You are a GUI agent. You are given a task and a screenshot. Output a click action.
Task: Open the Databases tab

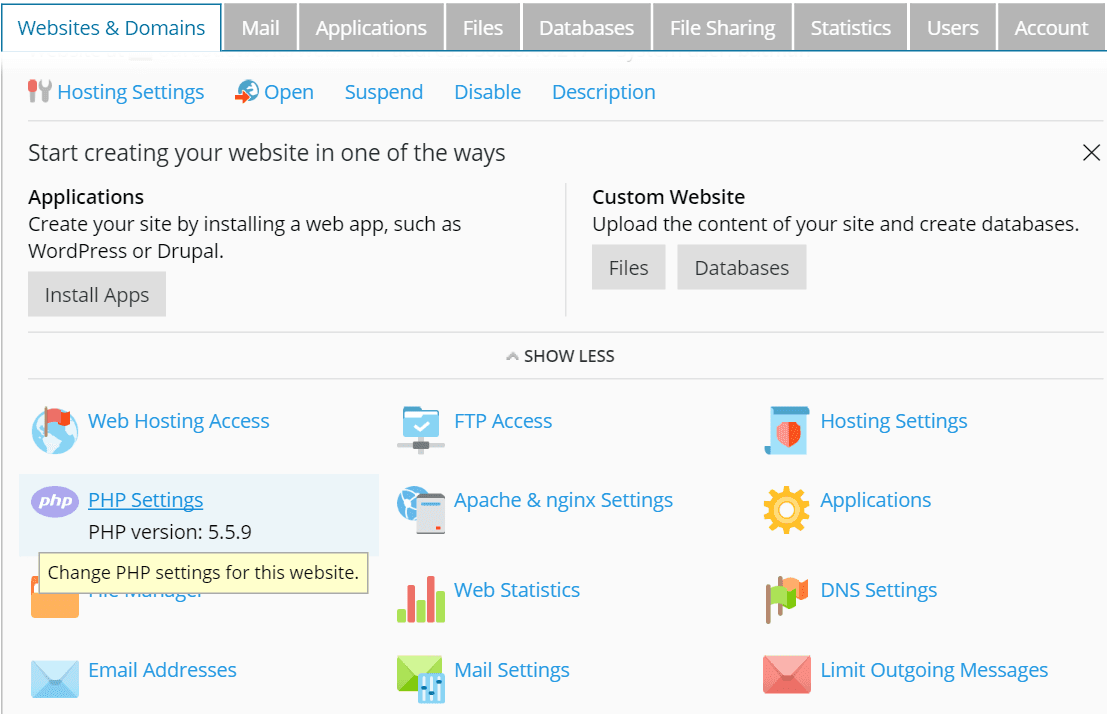[586, 28]
